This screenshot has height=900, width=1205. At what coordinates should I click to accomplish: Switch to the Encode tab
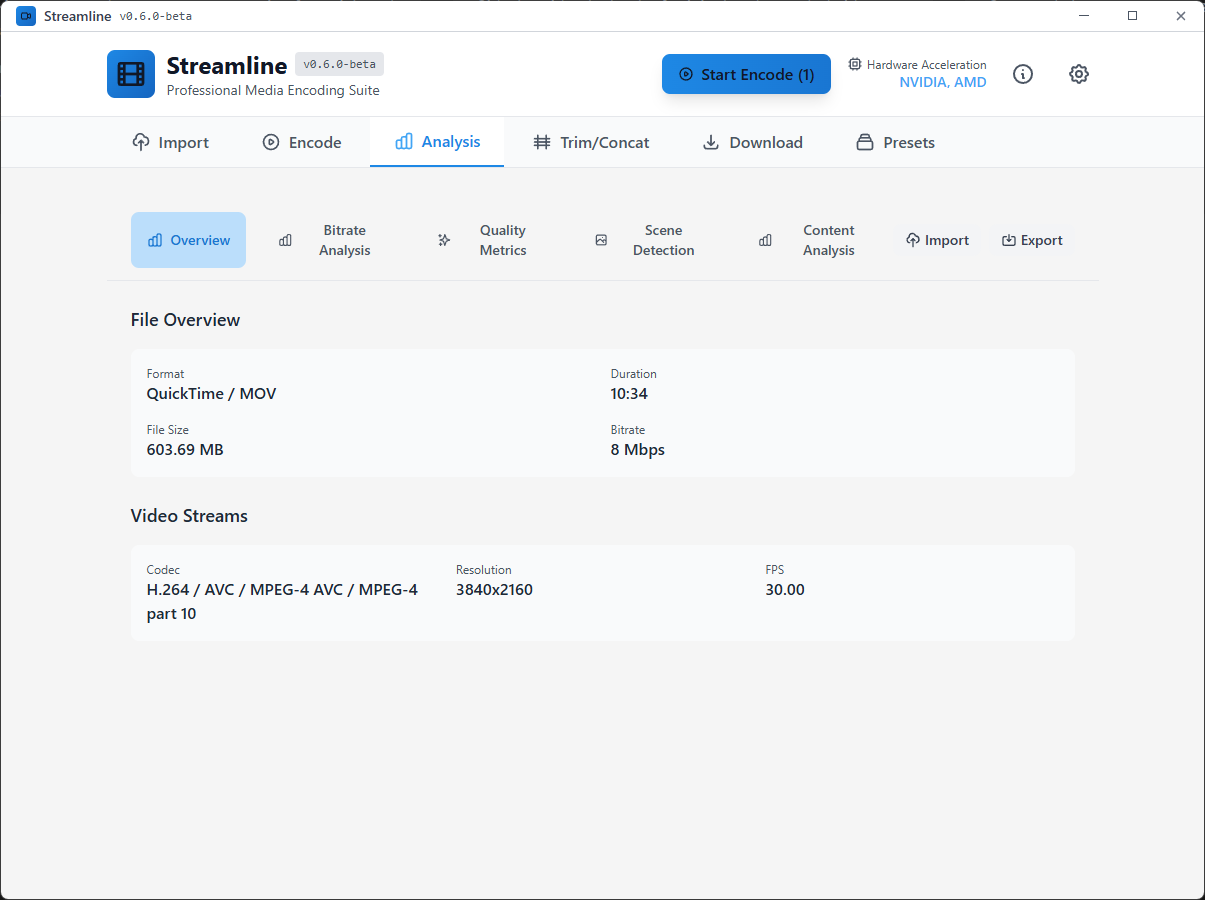pyautogui.click(x=301, y=142)
